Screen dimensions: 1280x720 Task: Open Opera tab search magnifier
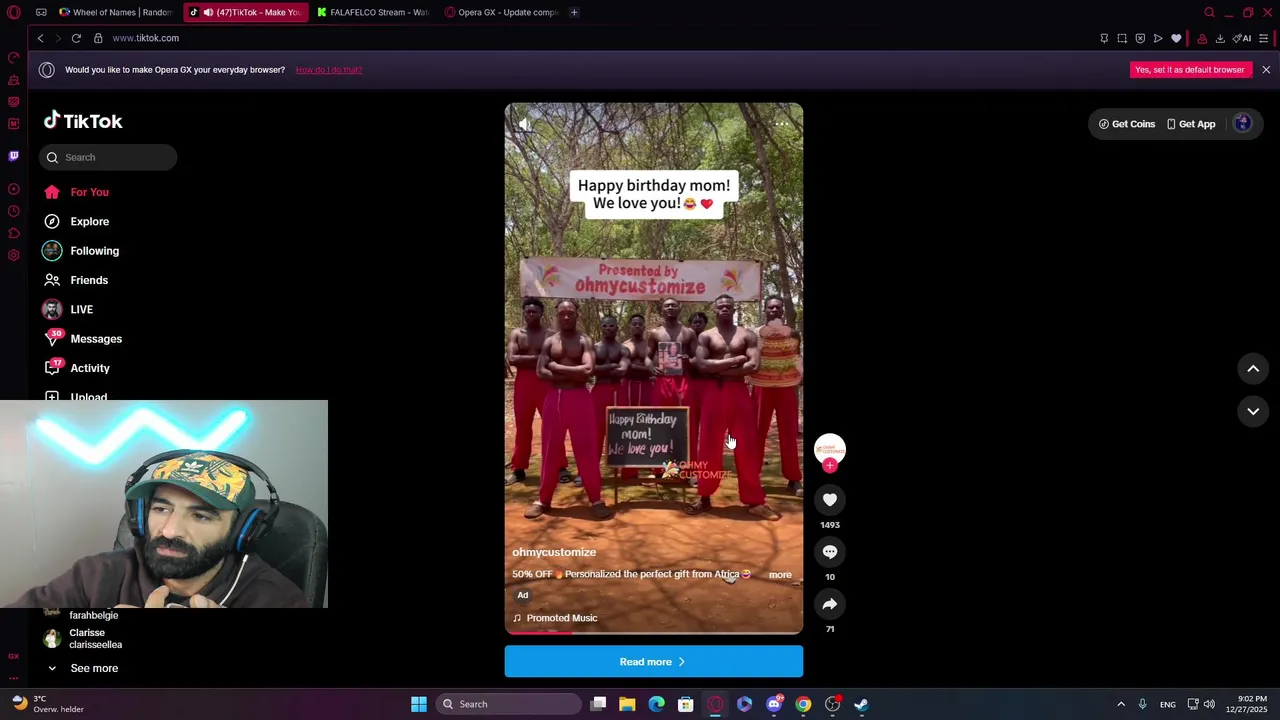1209,12
